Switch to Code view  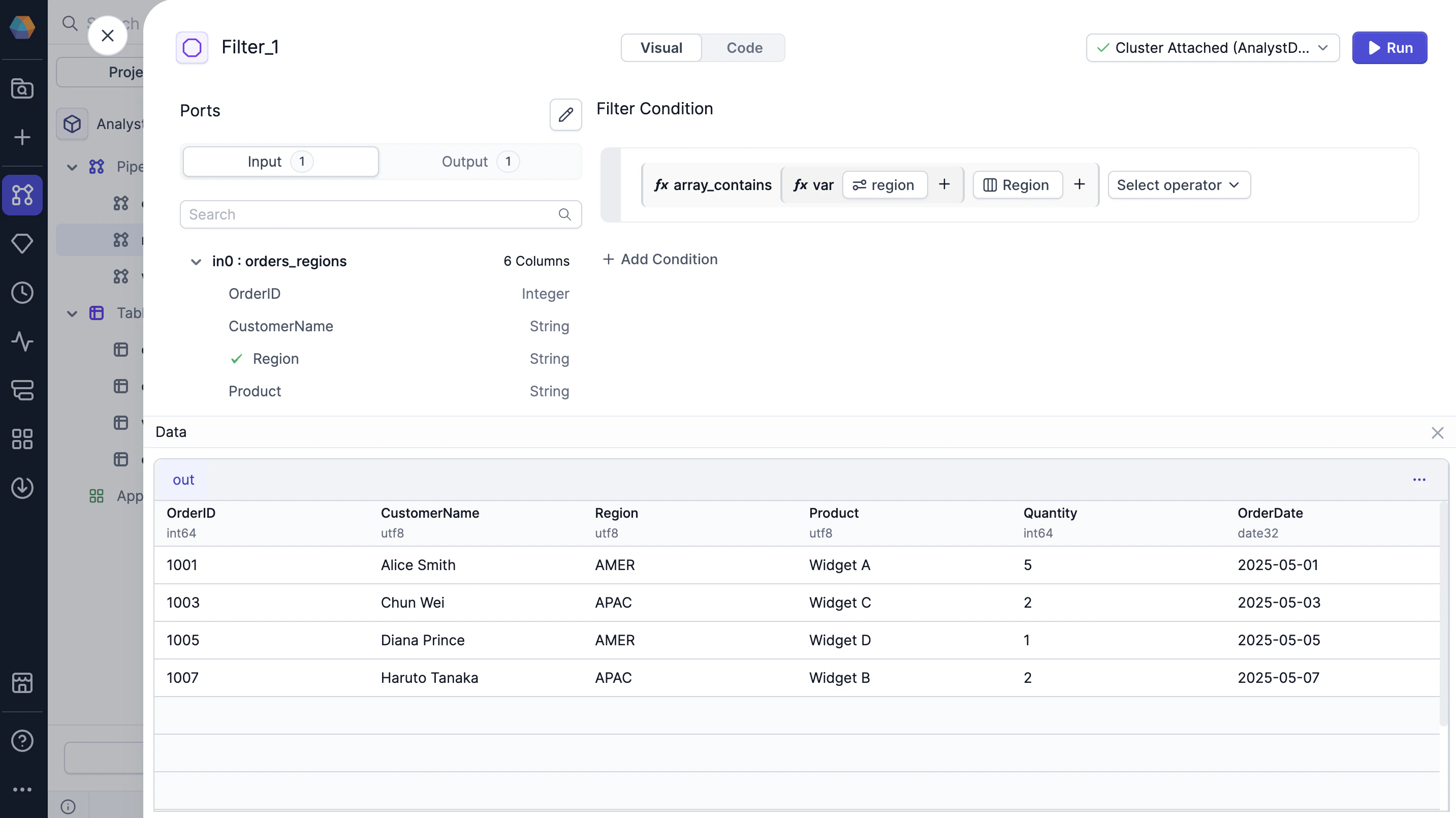click(744, 47)
